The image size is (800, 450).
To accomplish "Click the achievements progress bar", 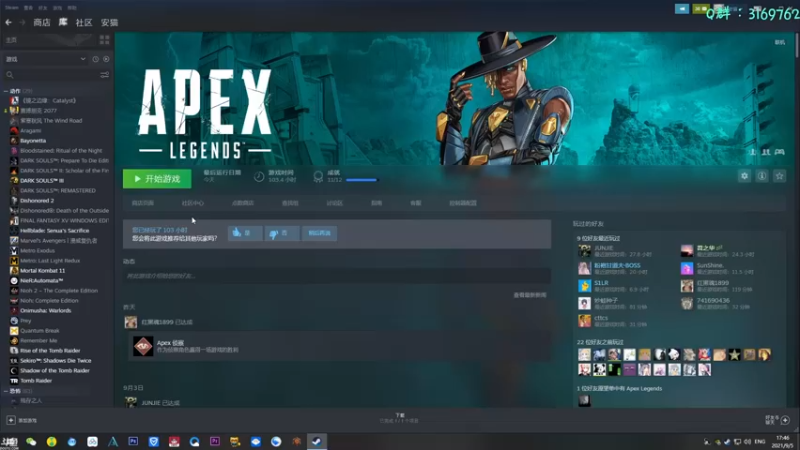I will click(x=362, y=180).
